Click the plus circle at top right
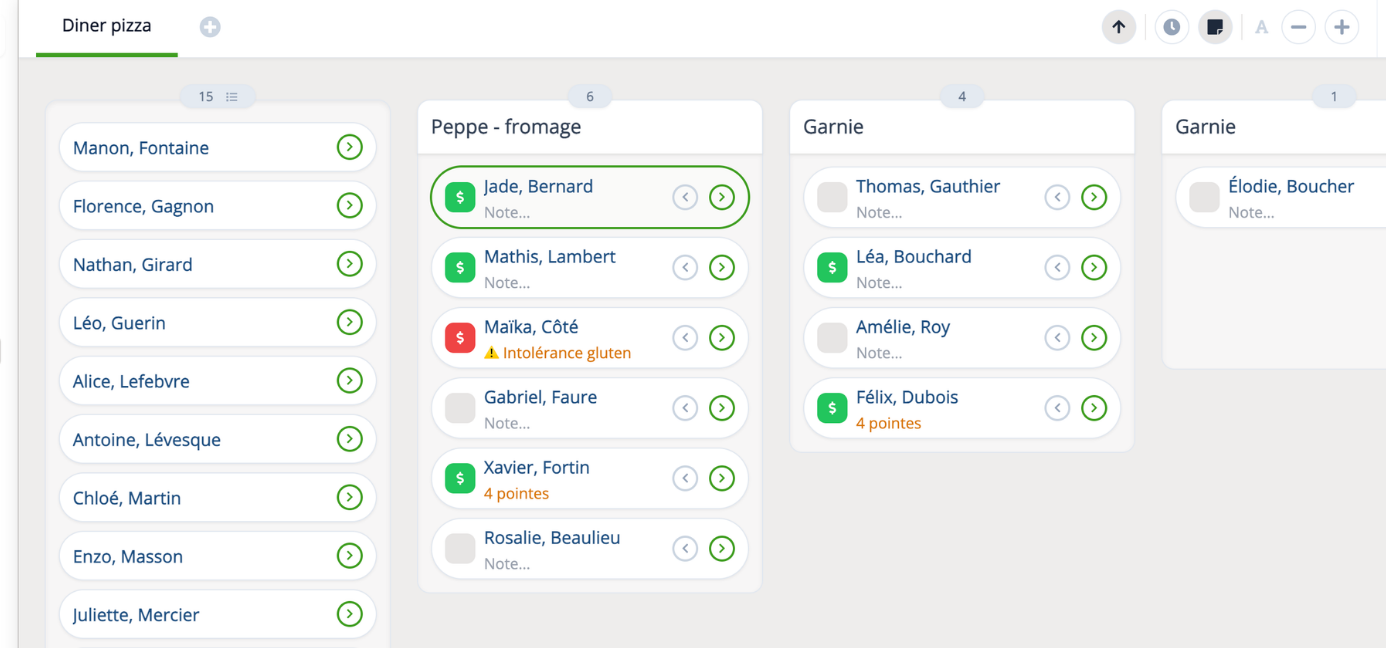 click(1342, 27)
